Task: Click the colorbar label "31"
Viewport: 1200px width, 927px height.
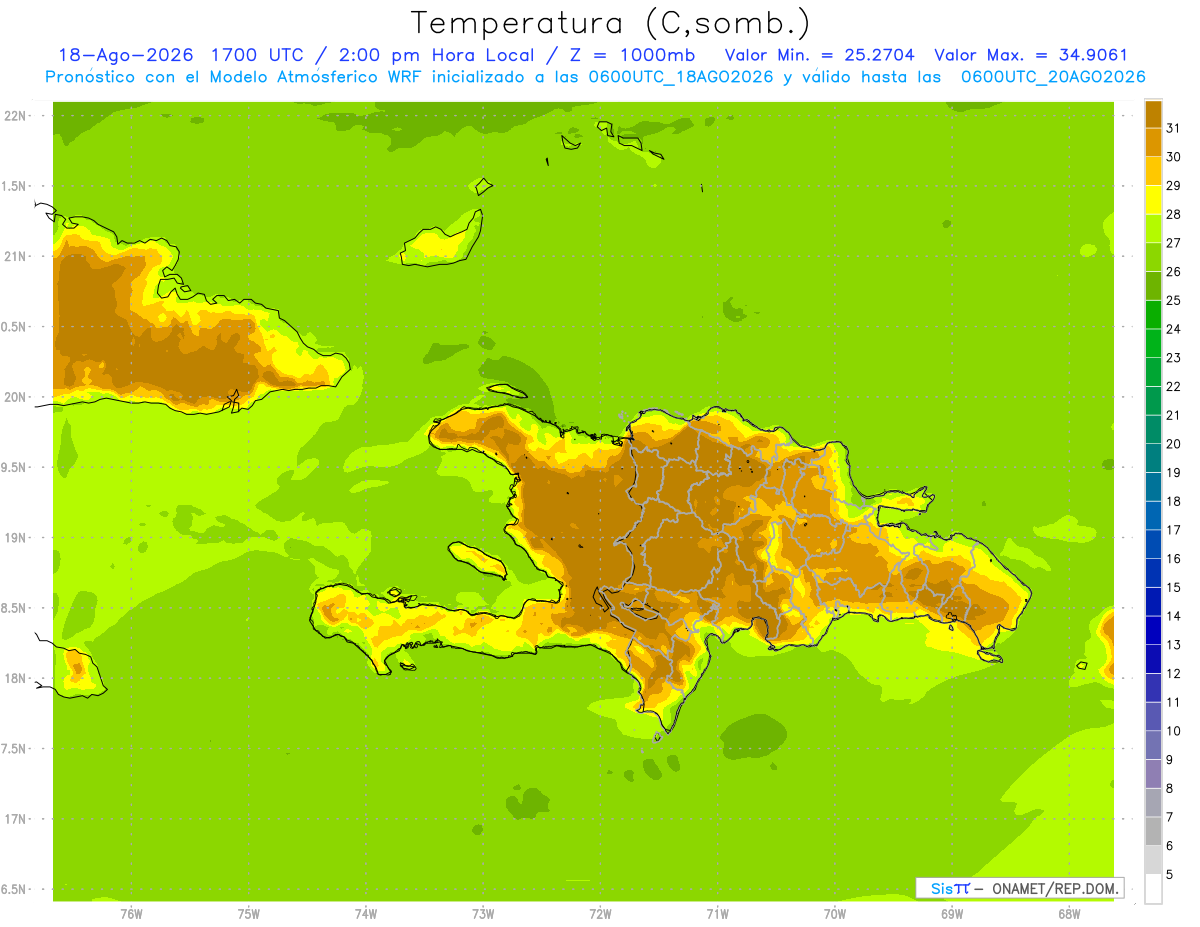Action: pyautogui.click(x=1174, y=128)
